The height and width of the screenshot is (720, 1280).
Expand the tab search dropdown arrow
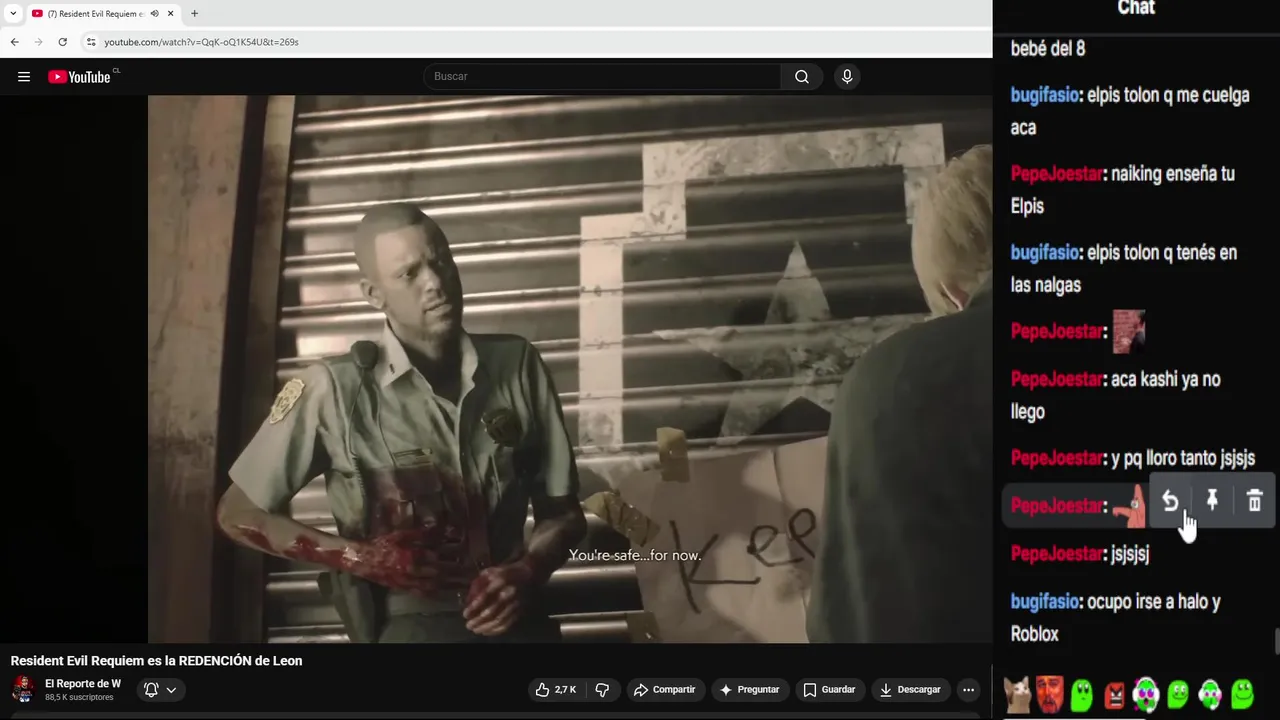tap(13, 14)
